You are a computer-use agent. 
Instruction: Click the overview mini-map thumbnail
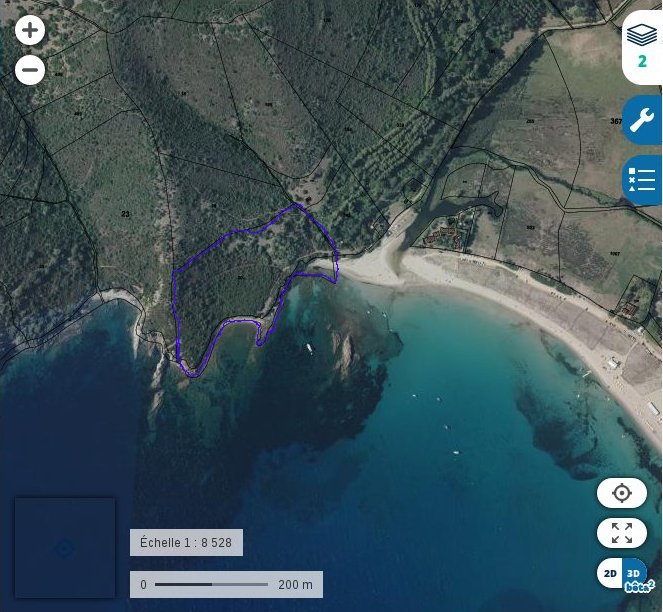[65, 548]
